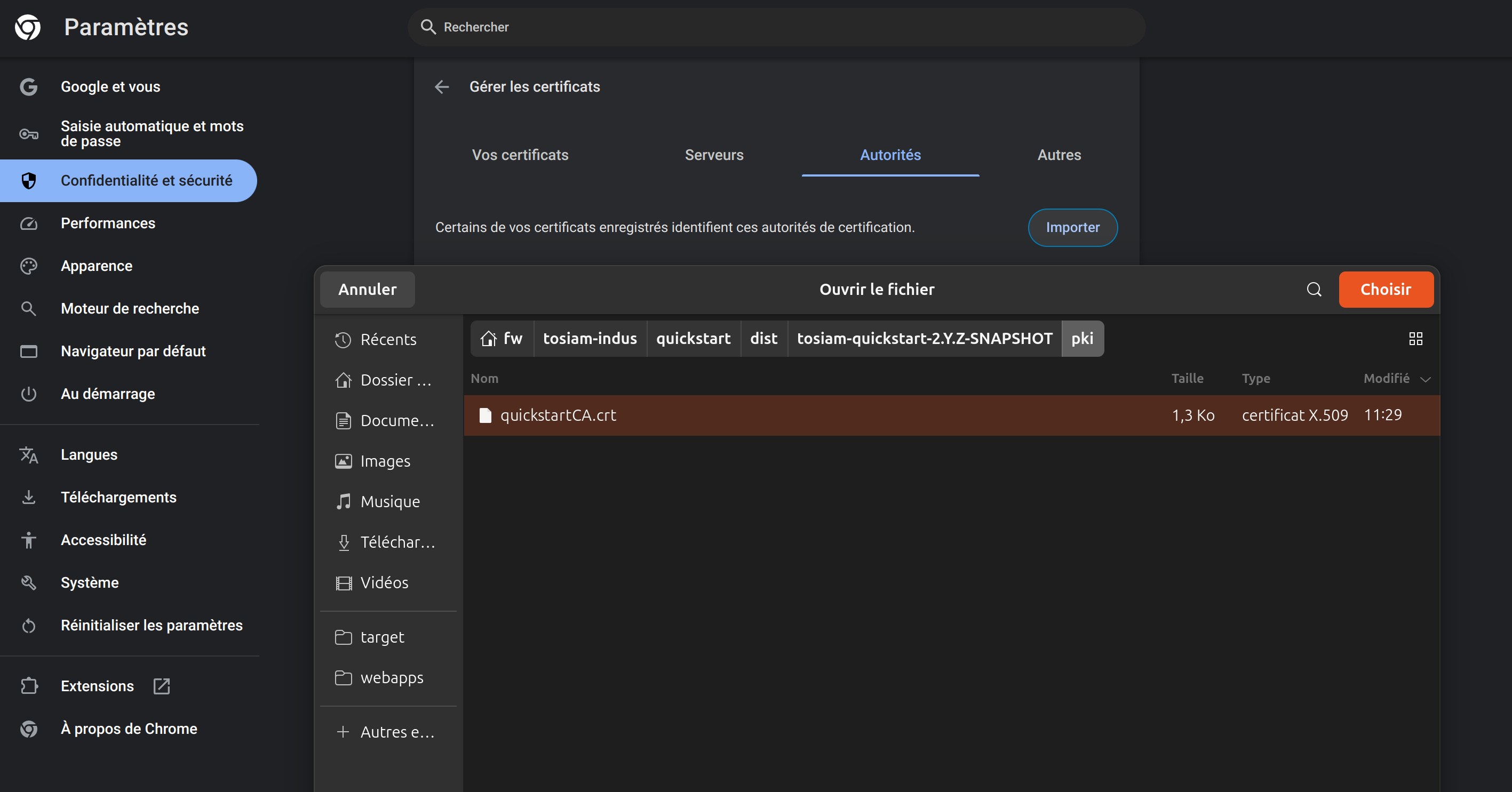Open Téléchargements in file dialog sidebar
This screenshot has height=792, width=1512.
click(388, 542)
